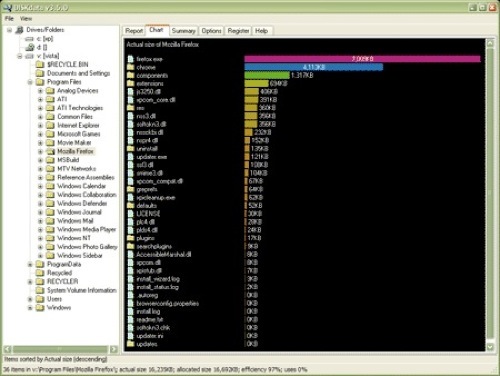Expand the Windows Media Player folder node
Screen dimensions: 500x376
tap(40, 230)
